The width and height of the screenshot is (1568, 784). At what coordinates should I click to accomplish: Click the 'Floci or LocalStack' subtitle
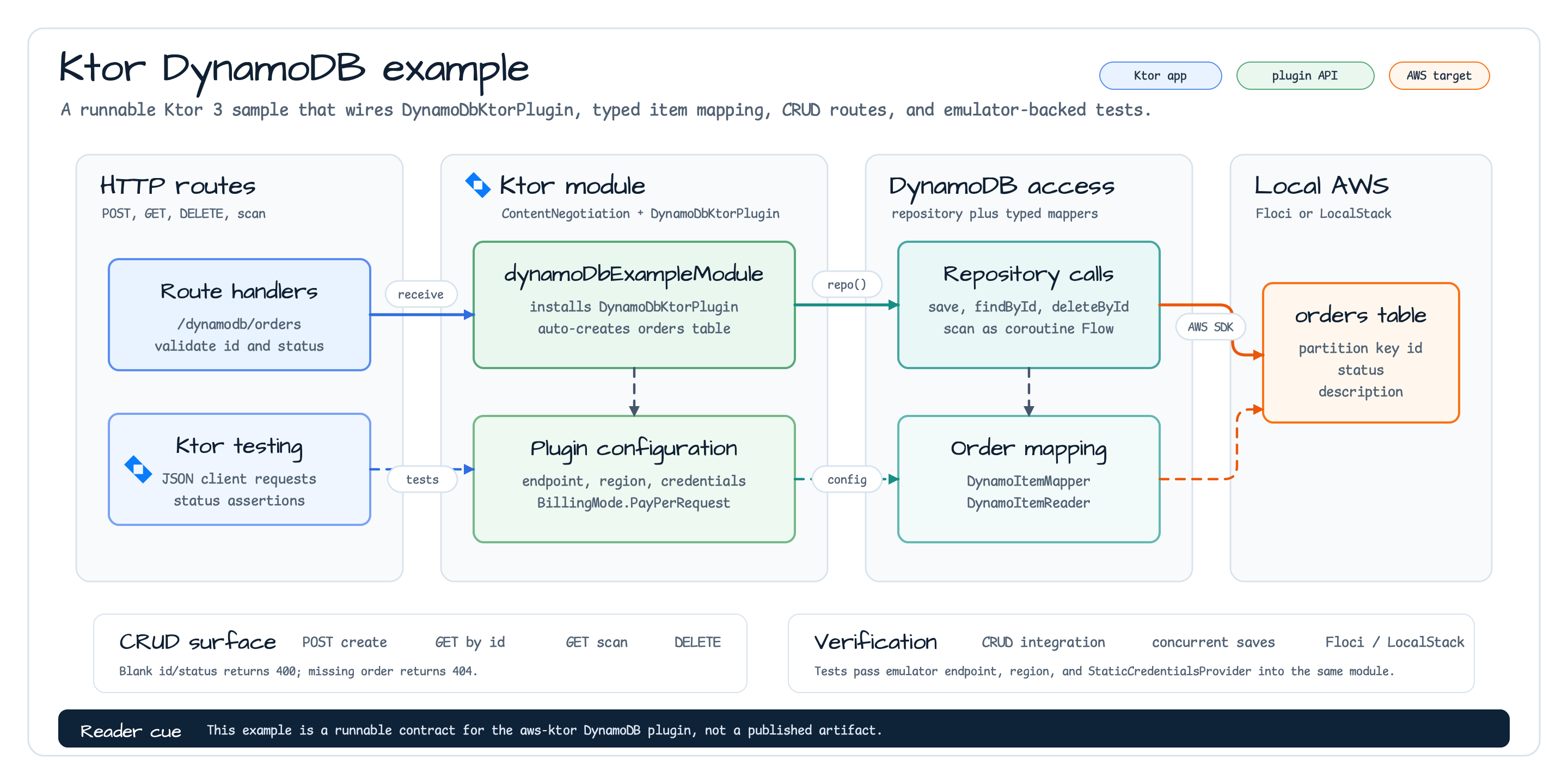point(1324,213)
